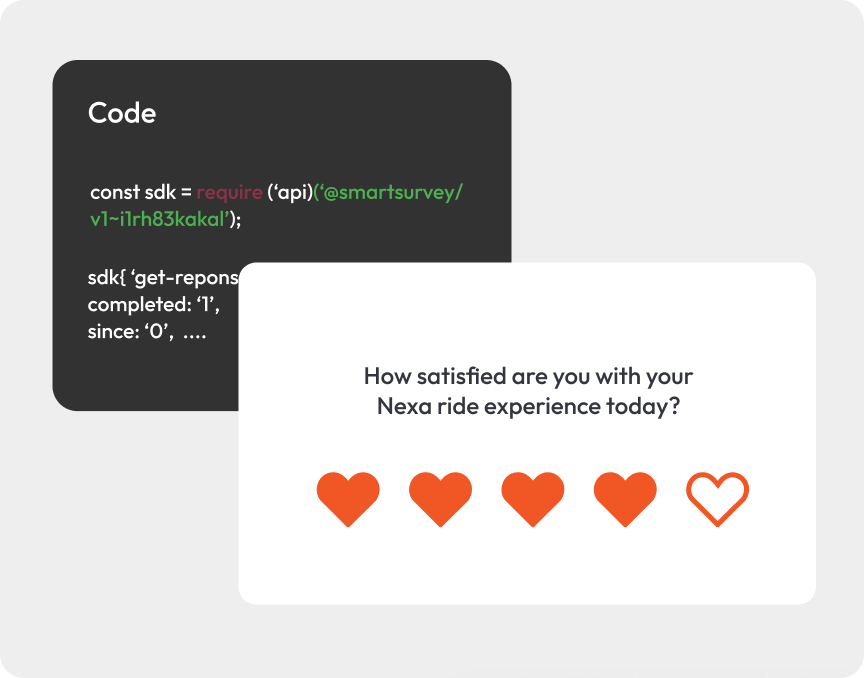Screen dimensions: 864x678
Task: Click "const sdk =" in the code
Action: pyautogui.click(x=140, y=192)
